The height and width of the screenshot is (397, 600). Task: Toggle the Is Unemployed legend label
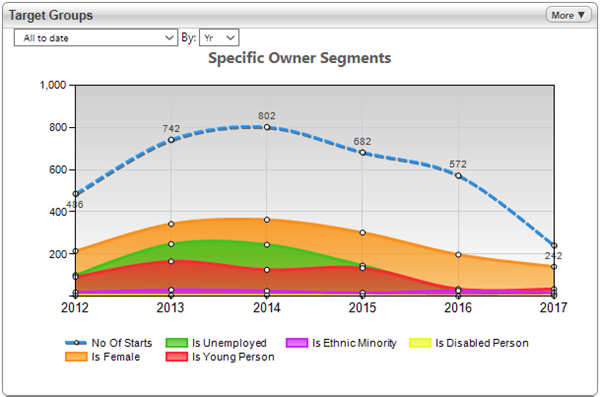click(229, 343)
